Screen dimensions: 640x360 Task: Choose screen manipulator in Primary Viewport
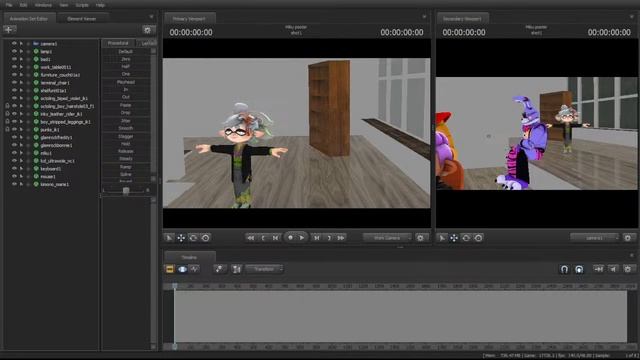point(206,238)
